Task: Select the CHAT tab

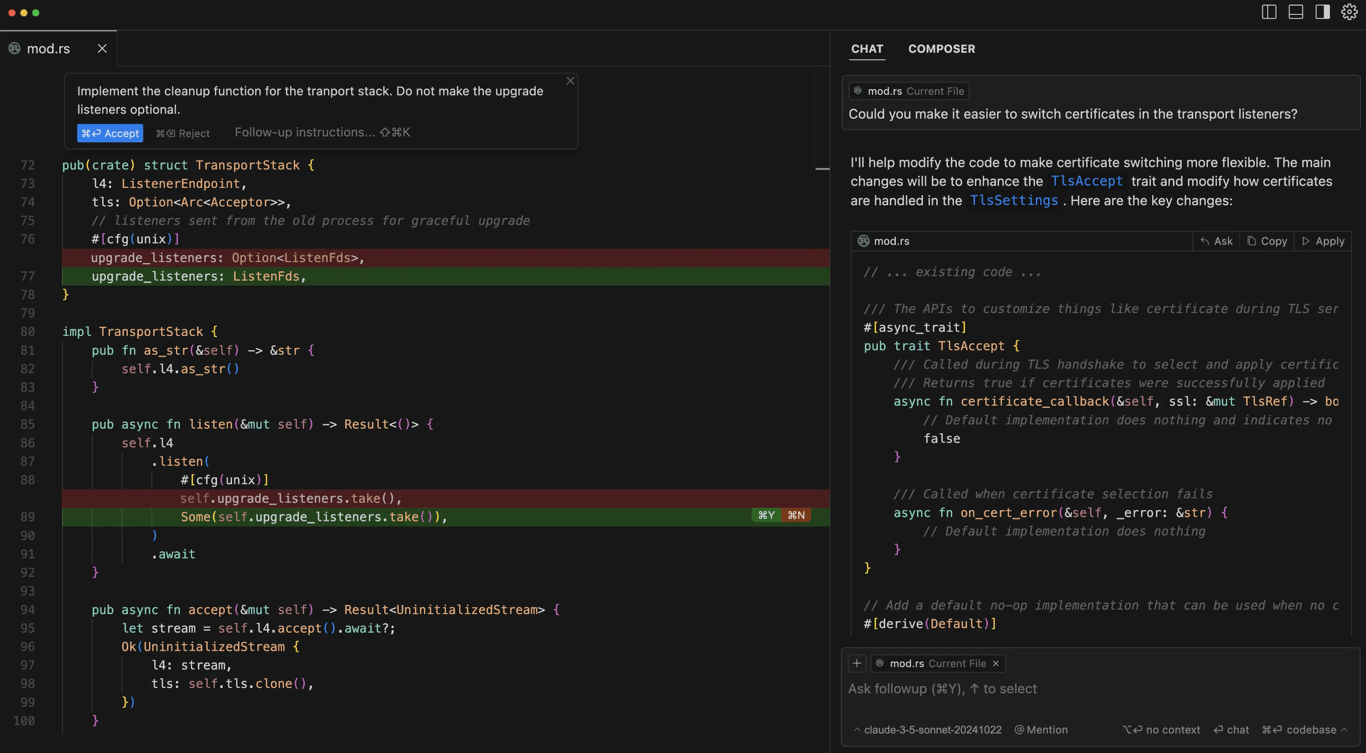Action: pos(867,48)
